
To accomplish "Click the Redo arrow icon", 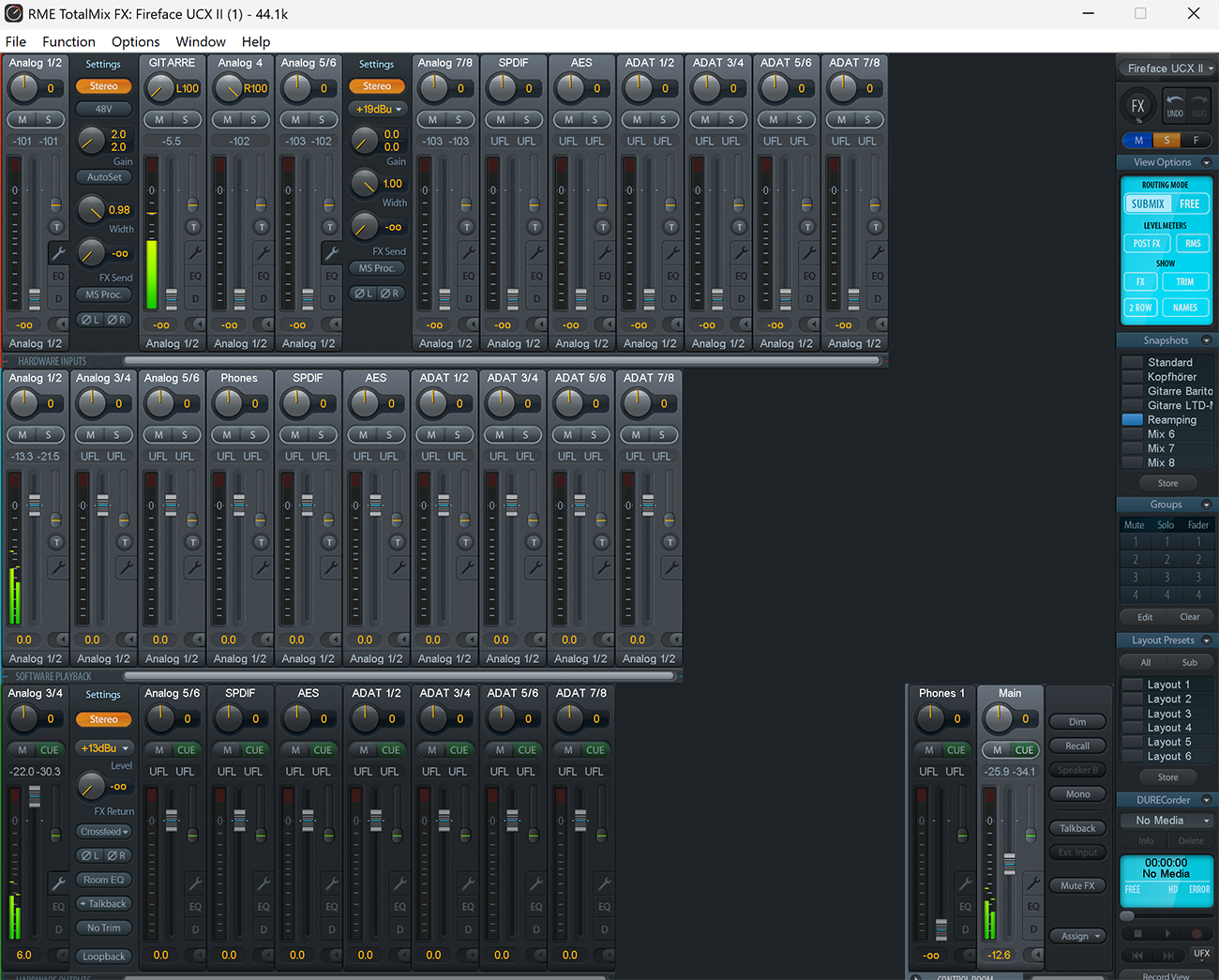I will coord(1198,104).
